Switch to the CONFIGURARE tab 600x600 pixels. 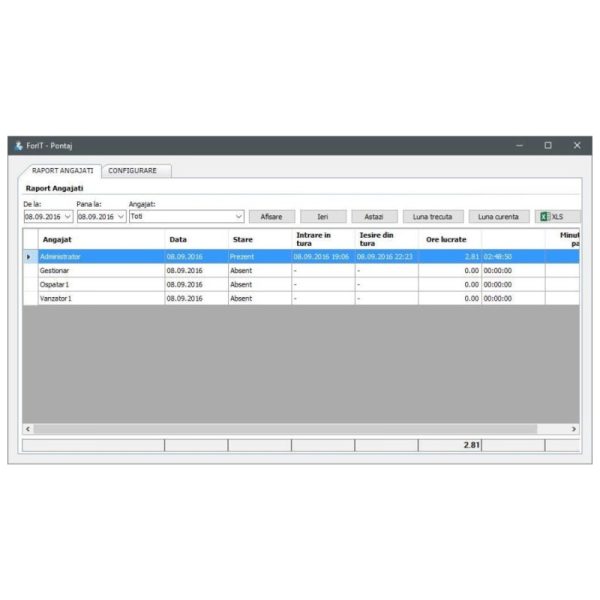coord(132,171)
